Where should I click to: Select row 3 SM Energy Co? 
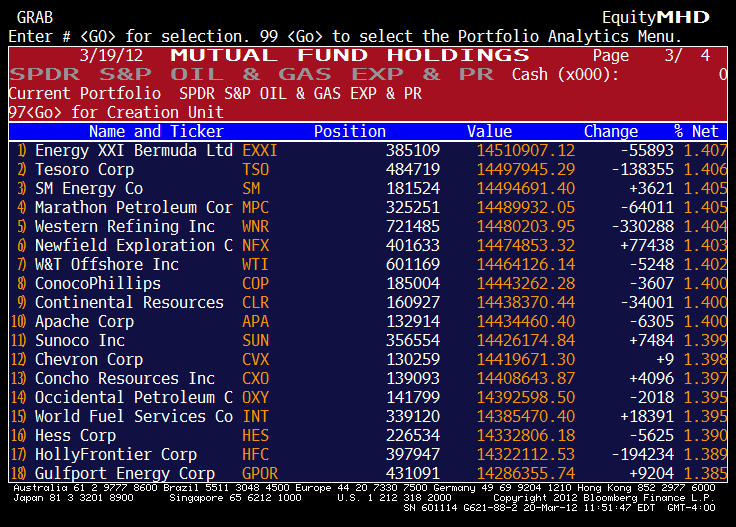pyautogui.click(x=368, y=189)
